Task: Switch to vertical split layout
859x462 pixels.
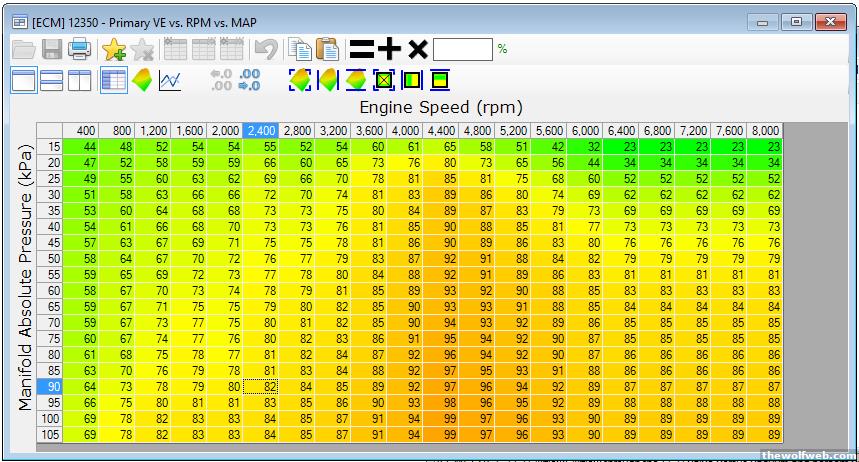Action: pos(80,80)
